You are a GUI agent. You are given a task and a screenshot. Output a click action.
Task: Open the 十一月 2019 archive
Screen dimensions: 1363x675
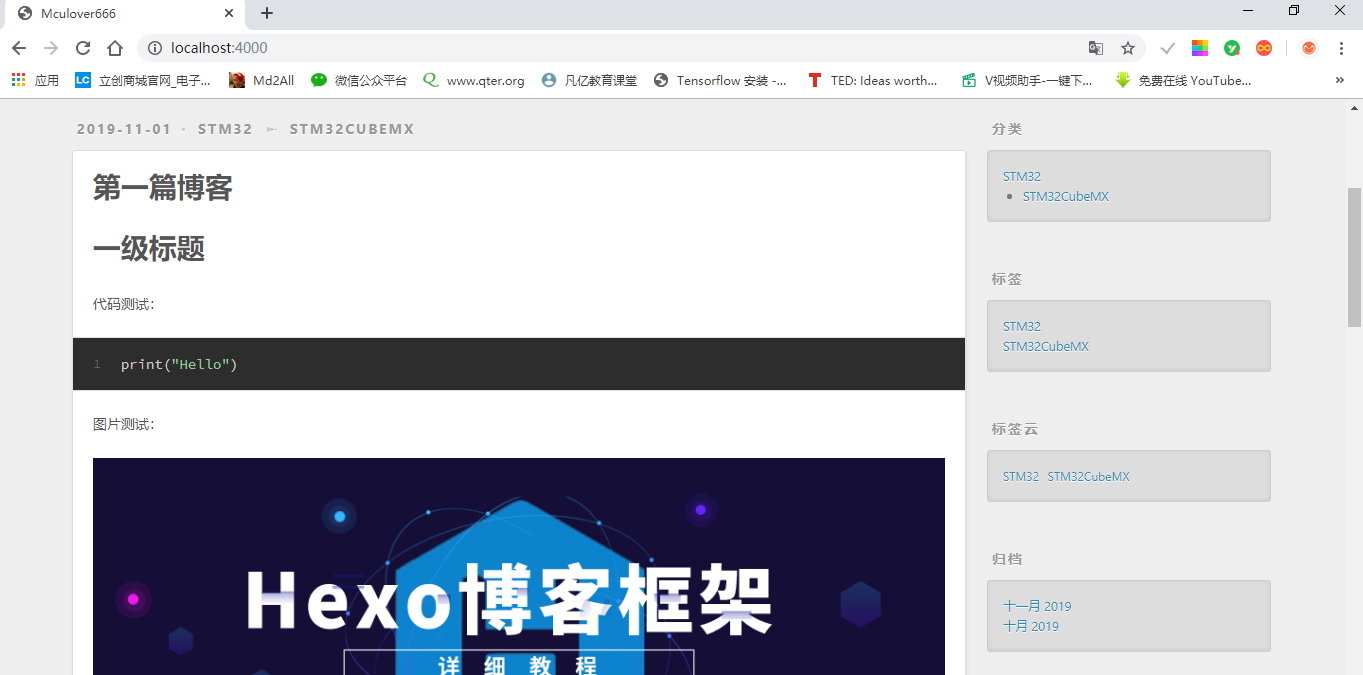[1037, 606]
